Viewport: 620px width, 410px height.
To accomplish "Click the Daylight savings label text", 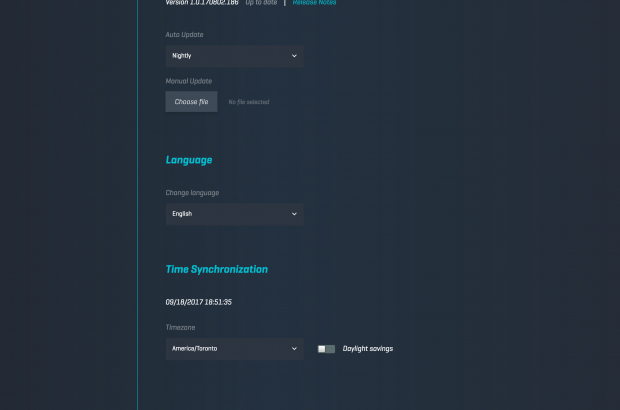I will point(368,349).
